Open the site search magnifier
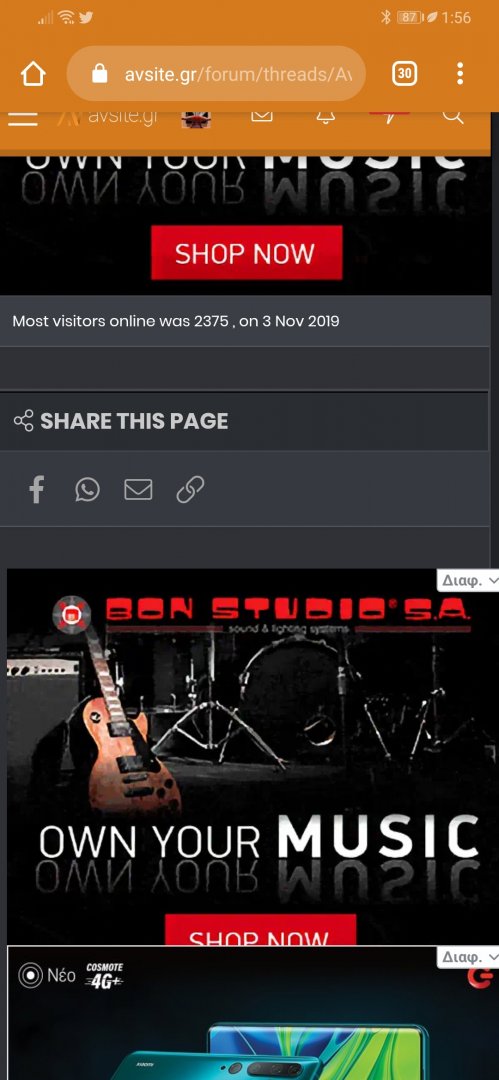Screen dimensions: 499x1080 [x=453, y=116]
